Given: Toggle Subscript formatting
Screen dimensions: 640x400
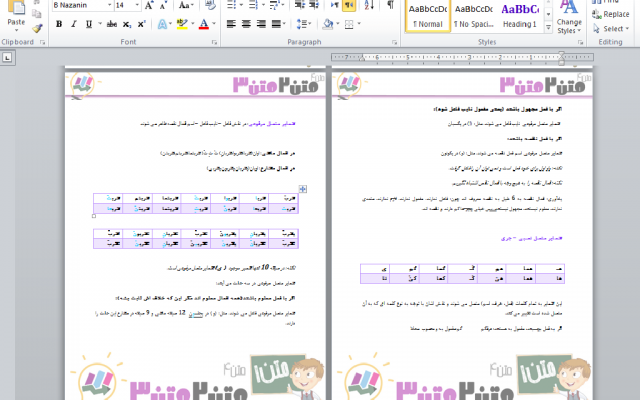Looking at the screenshot, I should (127, 24).
